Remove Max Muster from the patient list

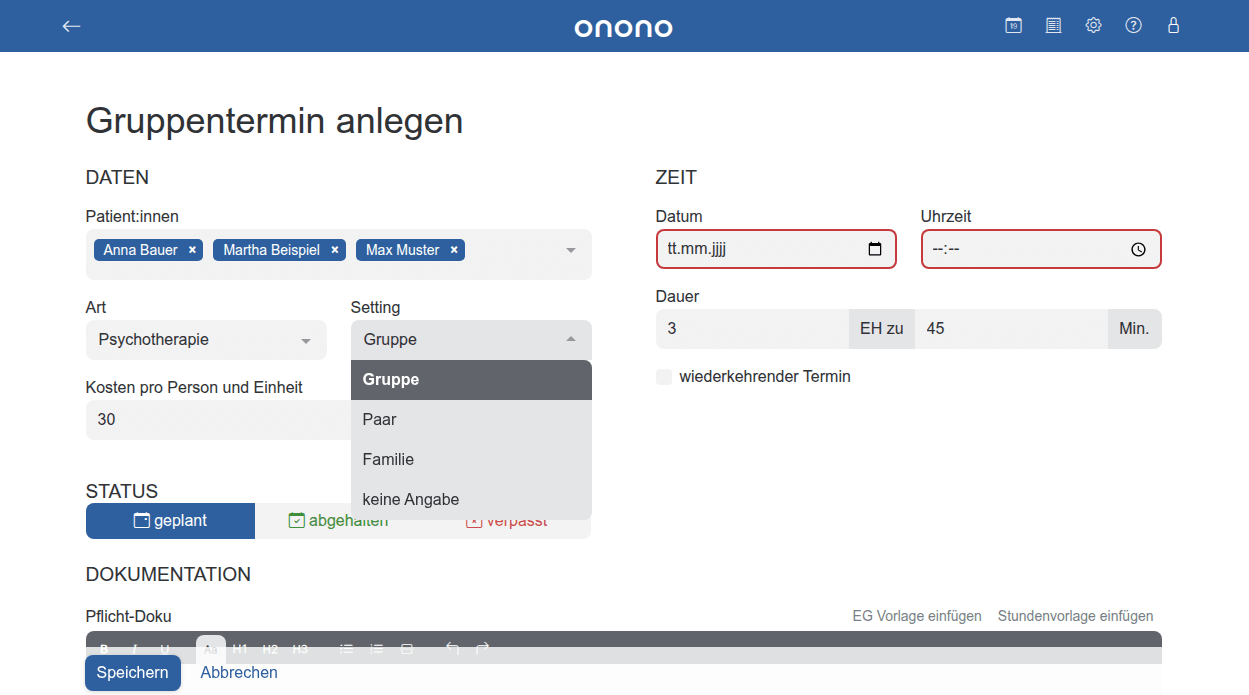453,250
